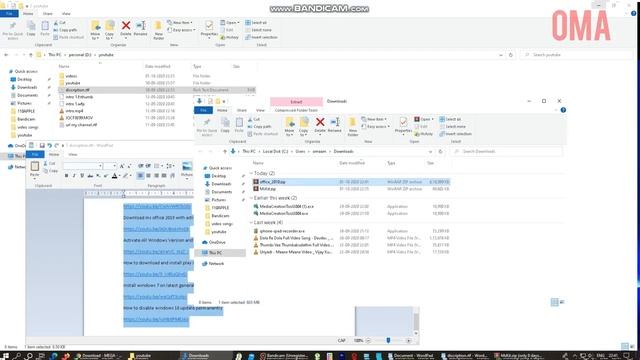Open Help icon in Downloads window

click(x=563, y=110)
